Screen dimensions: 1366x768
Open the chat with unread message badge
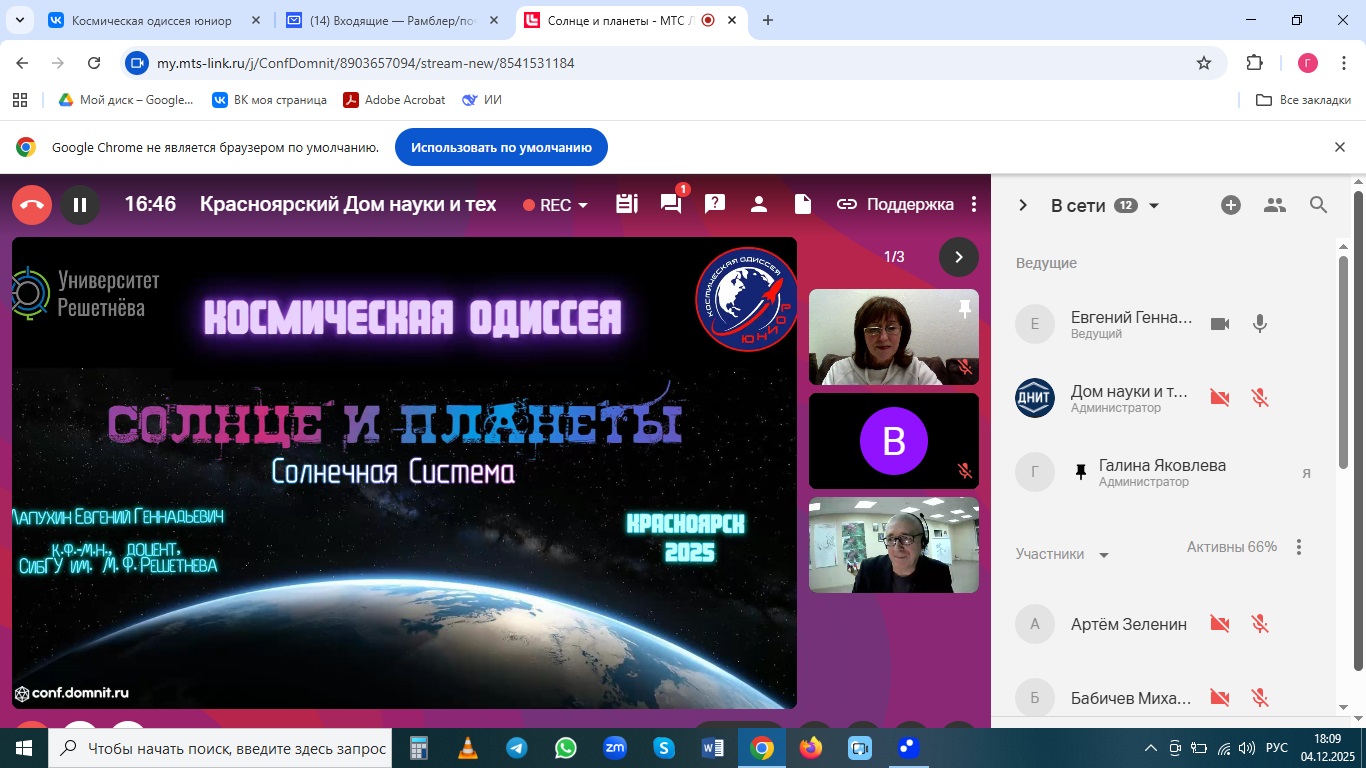tap(671, 204)
